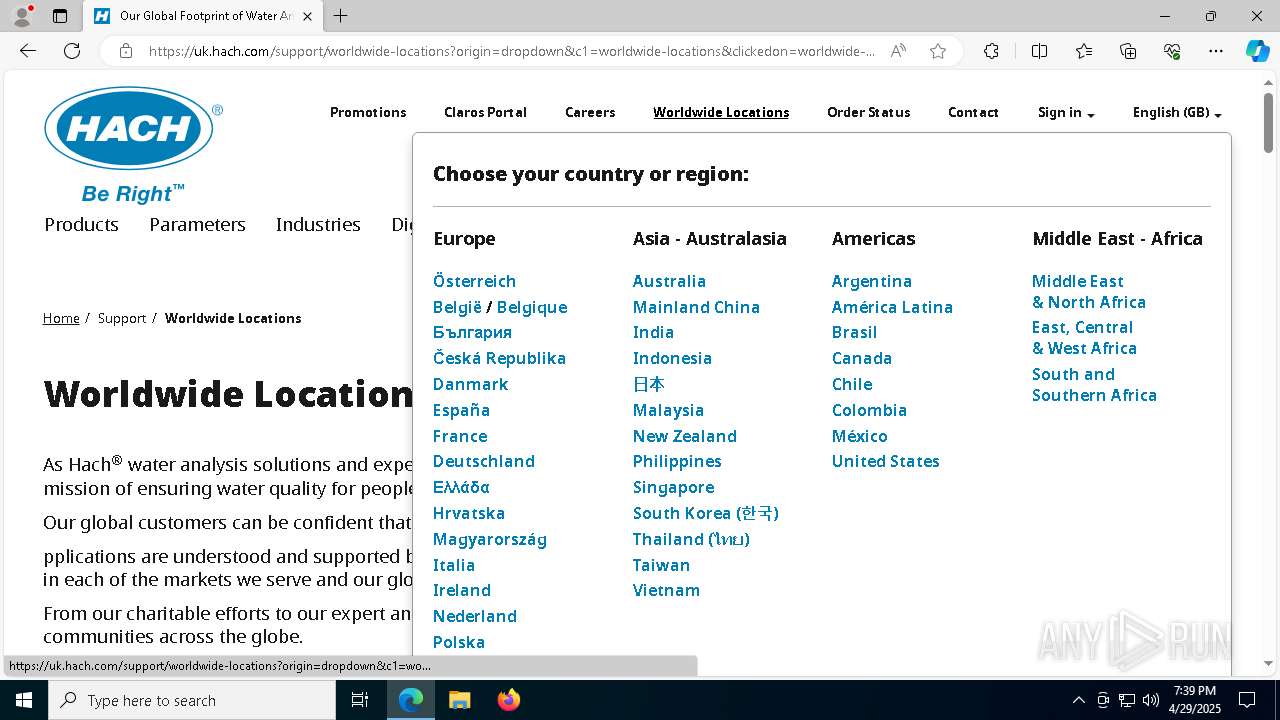Select Vietnam from the list

tap(666, 590)
